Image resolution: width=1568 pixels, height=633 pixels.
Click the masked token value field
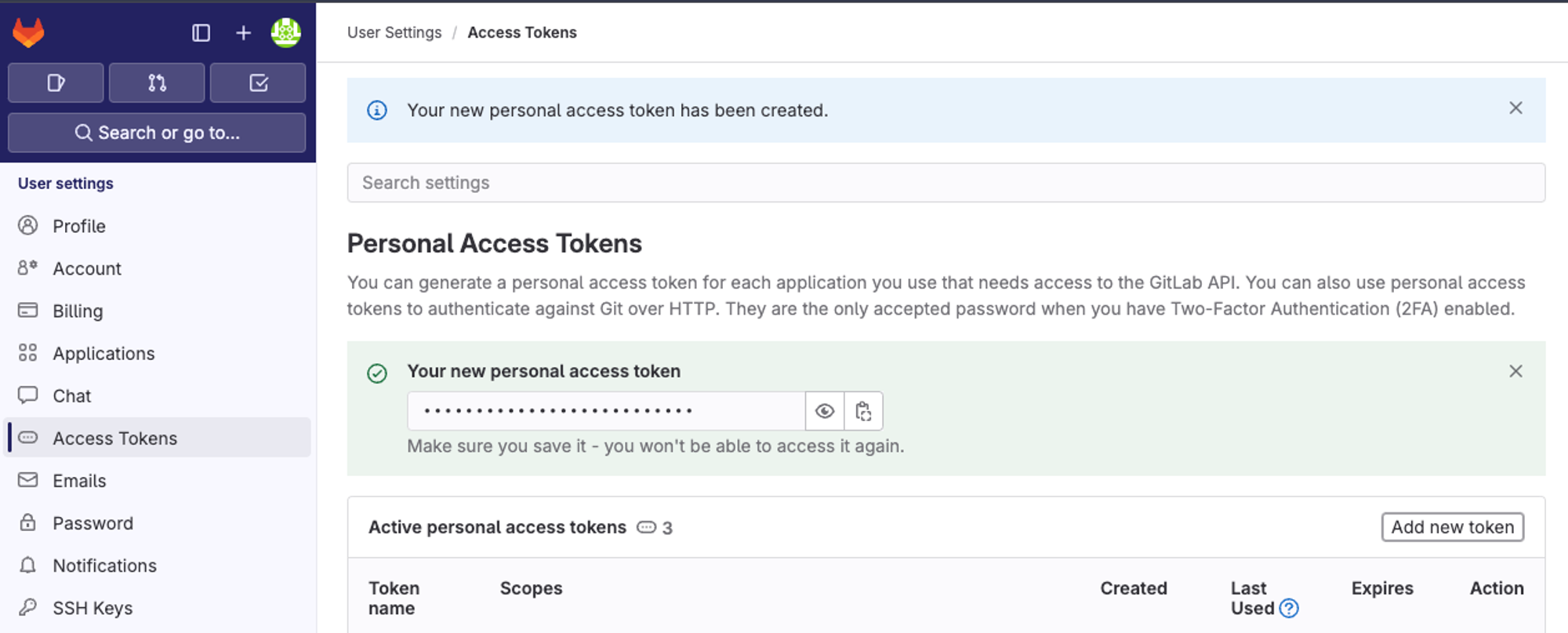605,411
